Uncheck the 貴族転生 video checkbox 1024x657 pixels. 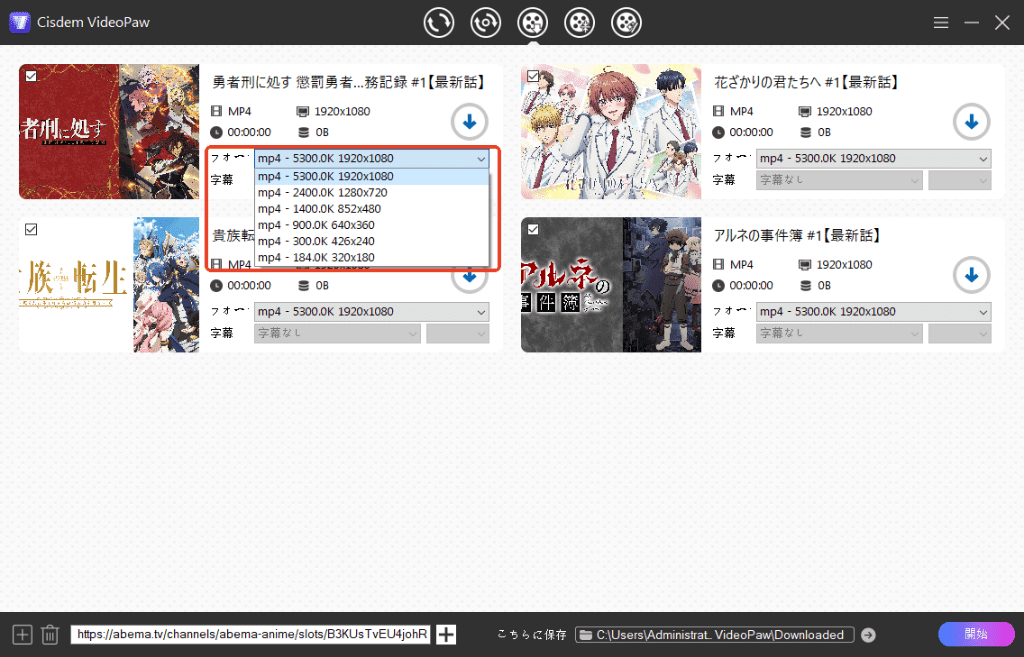tap(31, 229)
